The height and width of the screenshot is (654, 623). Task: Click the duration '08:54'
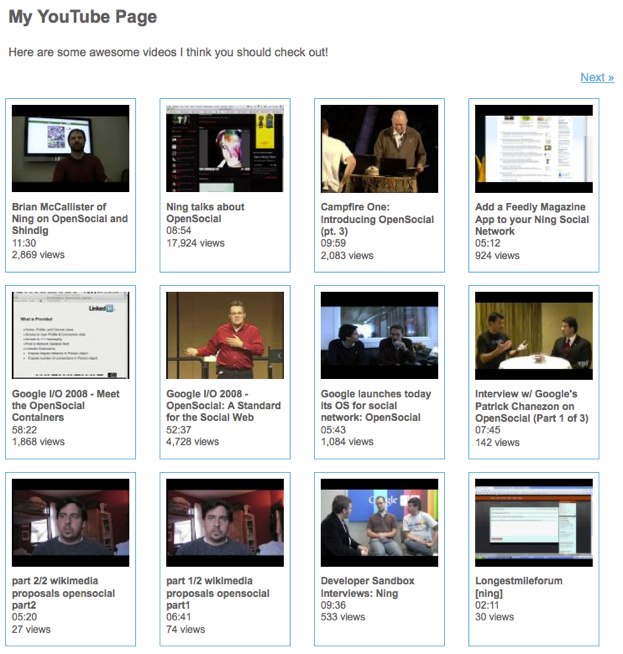coord(178,230)
